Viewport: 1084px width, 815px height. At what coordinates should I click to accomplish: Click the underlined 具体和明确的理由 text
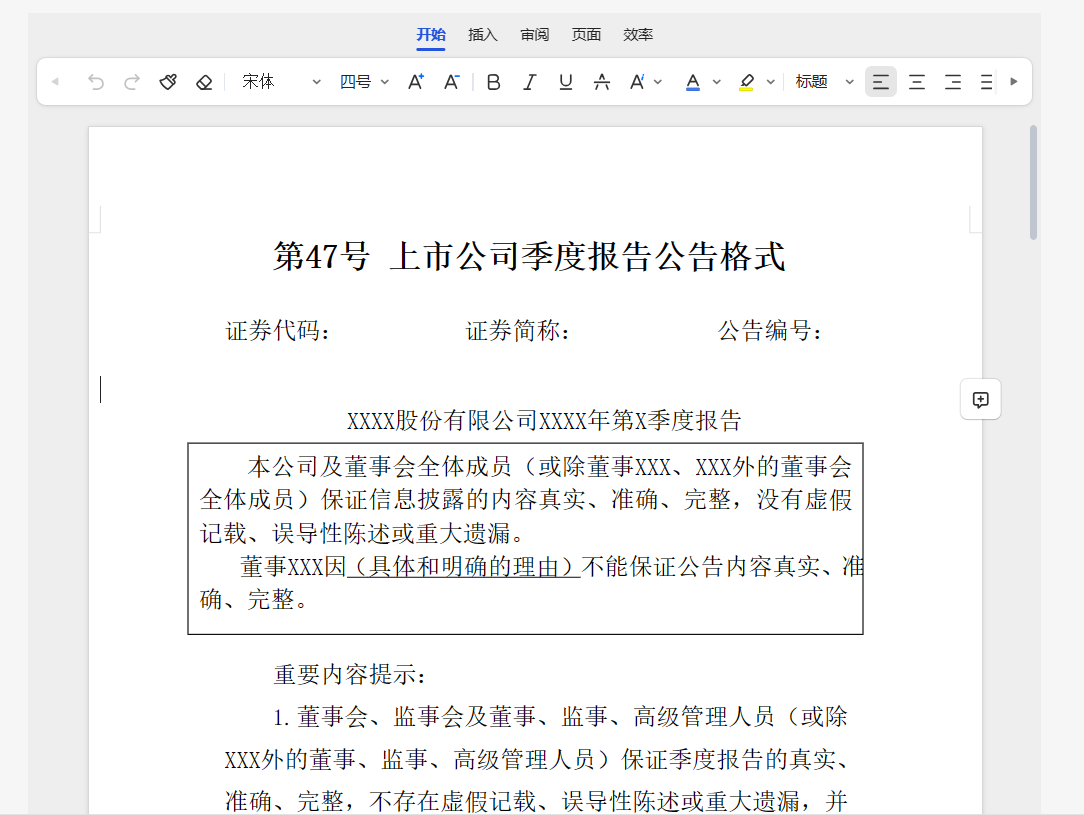[x=463, y=567]
